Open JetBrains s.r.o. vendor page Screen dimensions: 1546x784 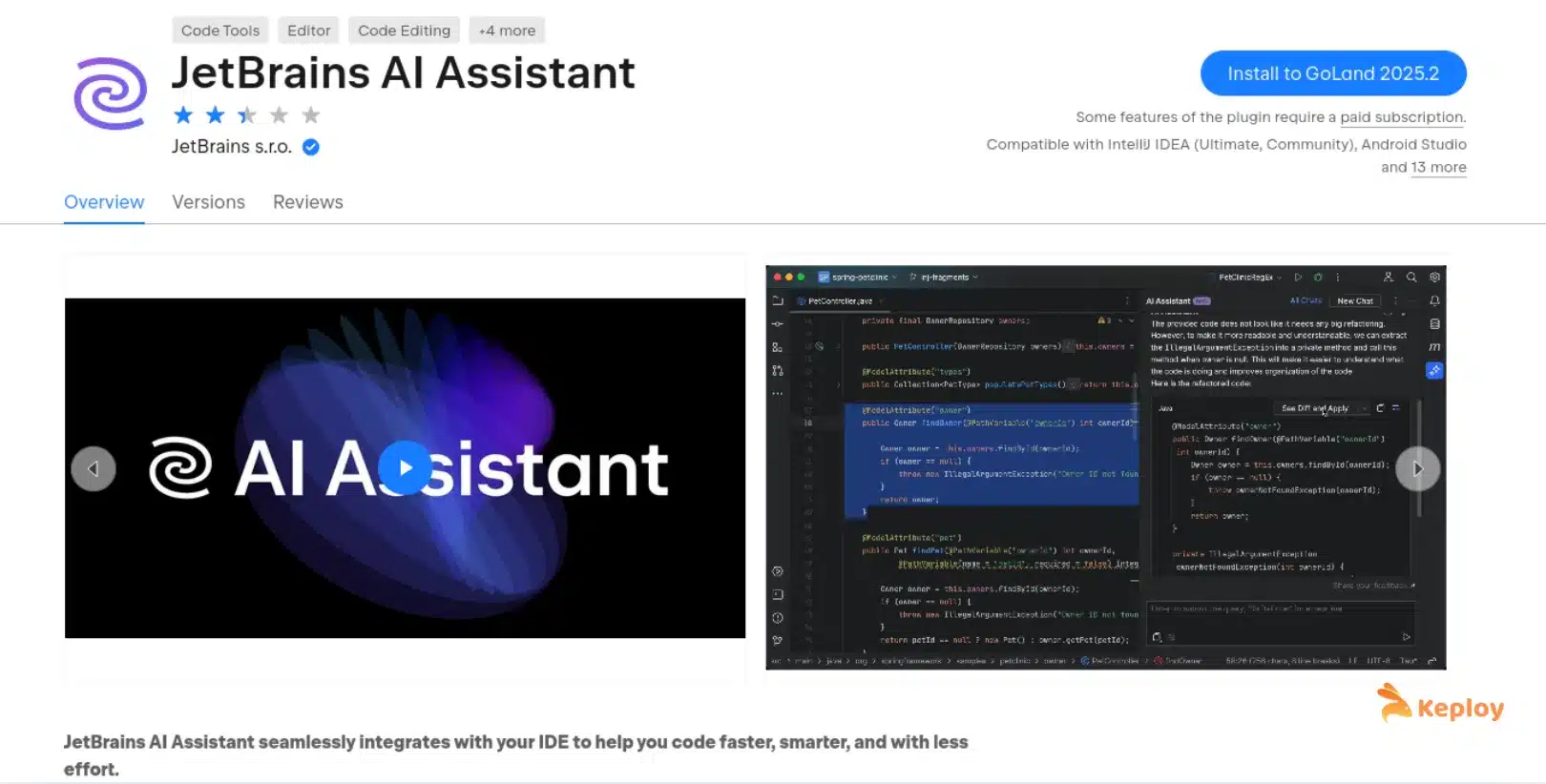232,147
